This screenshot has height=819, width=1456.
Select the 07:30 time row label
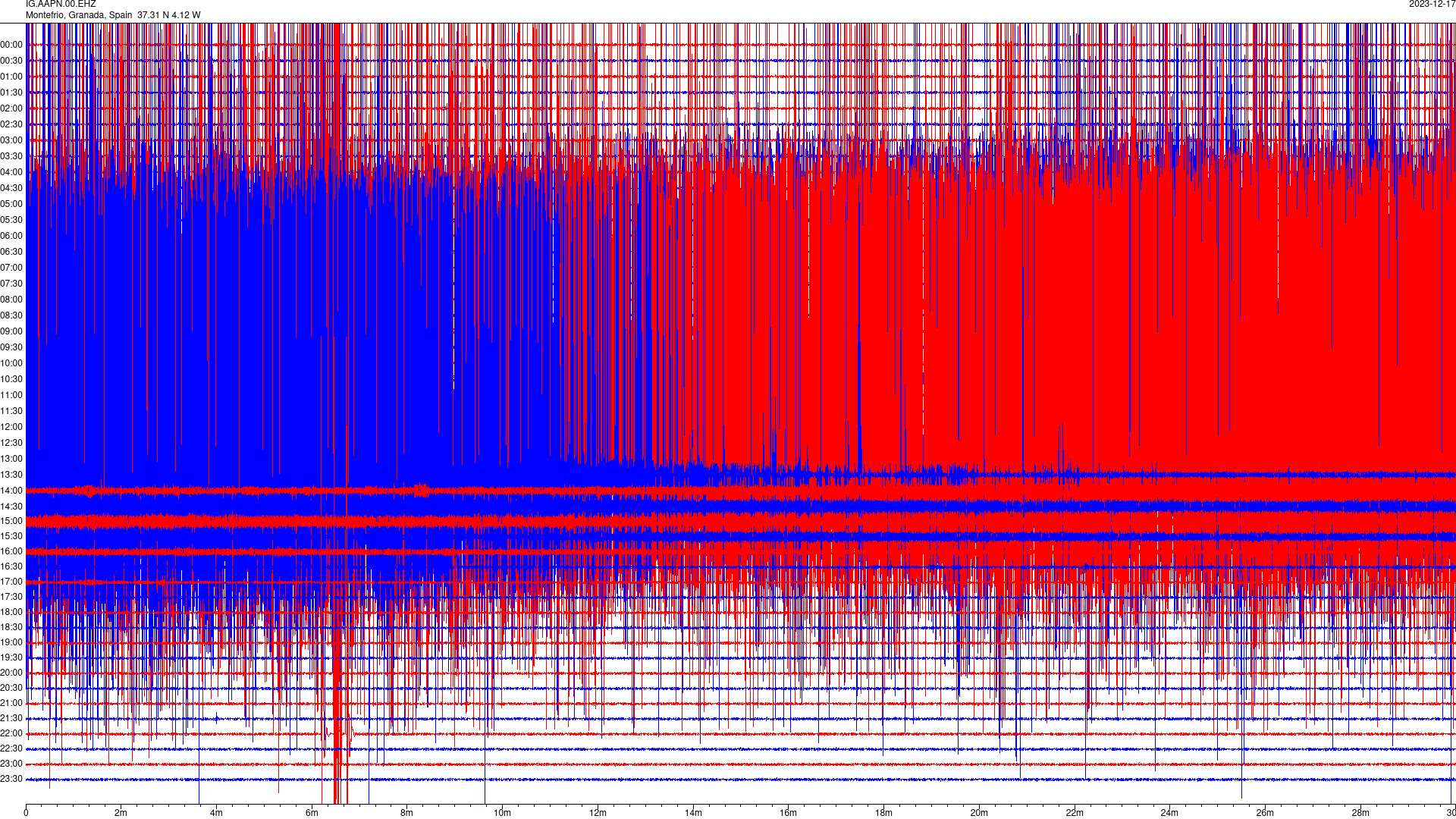[11, 284]
